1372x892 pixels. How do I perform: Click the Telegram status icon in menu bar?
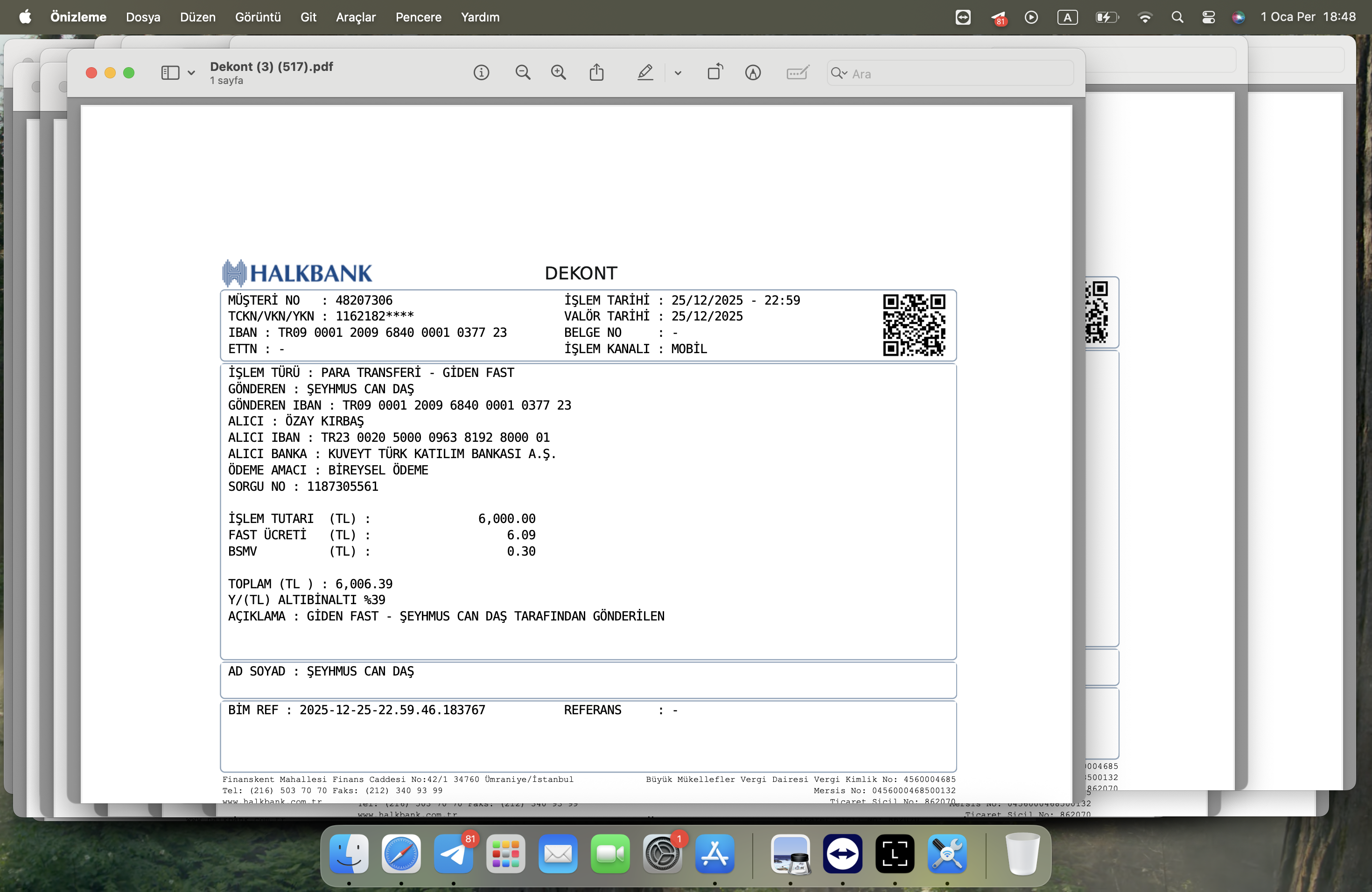coord(999,18)
